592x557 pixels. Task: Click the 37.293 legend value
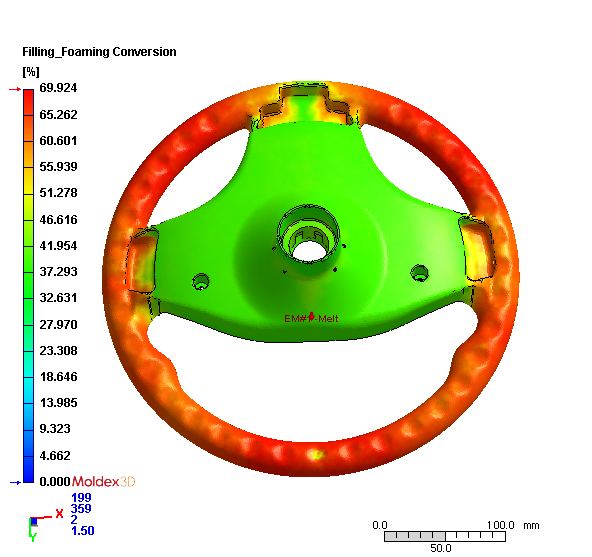[58, 272]
